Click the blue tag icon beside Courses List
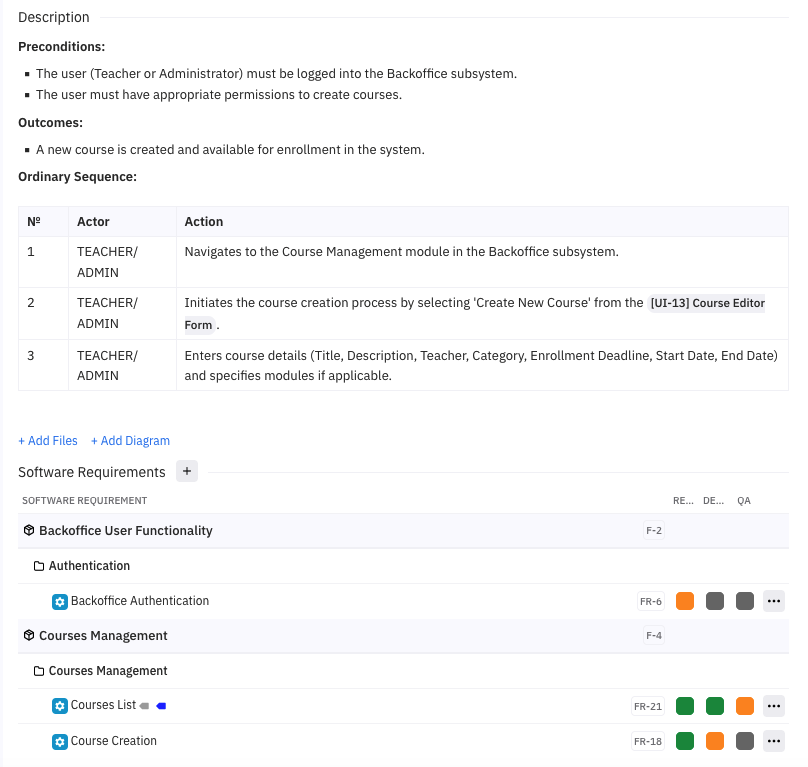This screenshot has width=808, height=767. coord(161,706)
